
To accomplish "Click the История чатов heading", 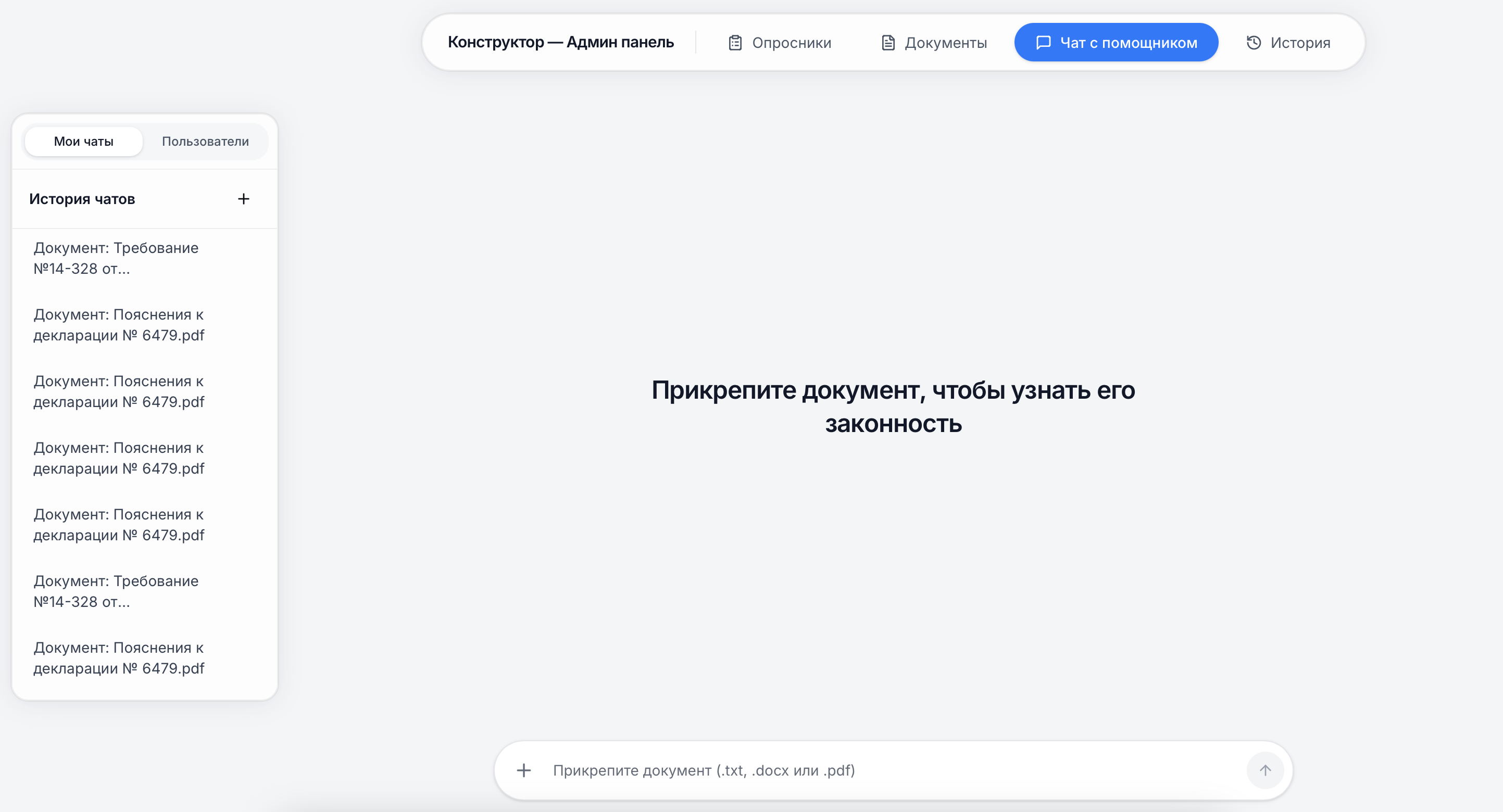I will (82, 199).
